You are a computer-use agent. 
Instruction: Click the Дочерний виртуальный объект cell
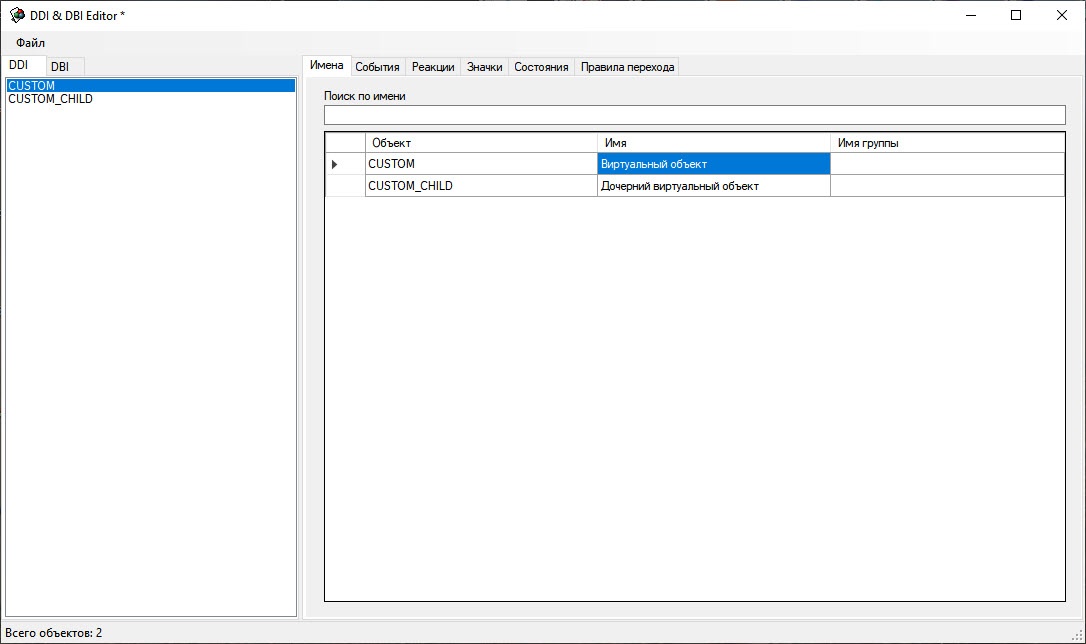pyautogui.click(x=713, y=186)
